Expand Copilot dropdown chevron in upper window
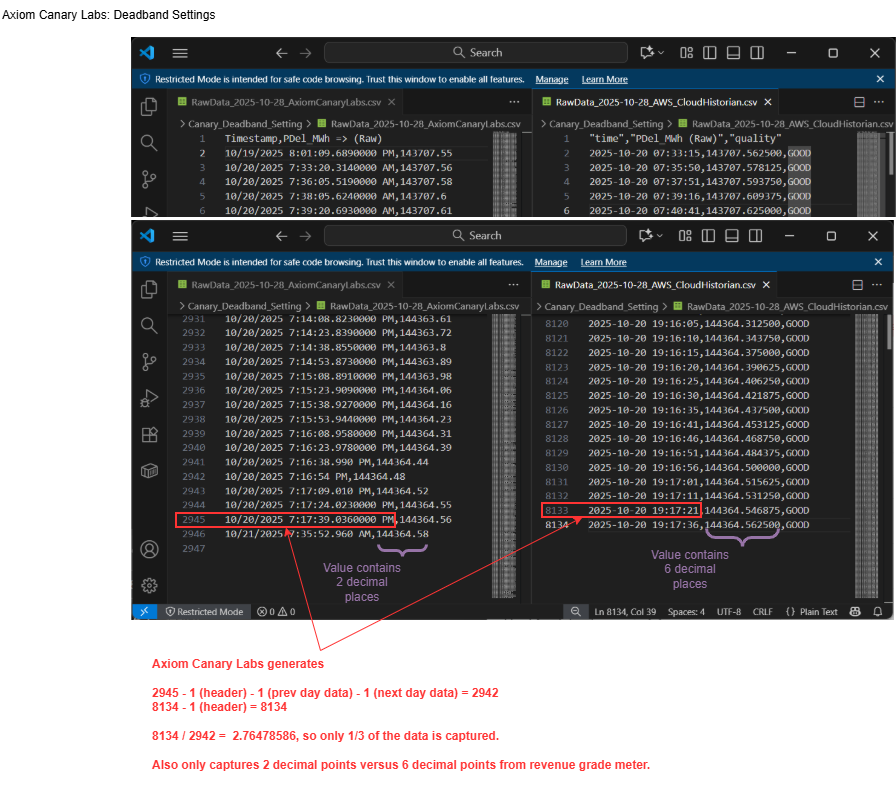Viewport: 896px width, 800px height. click(x=661, y=53)
